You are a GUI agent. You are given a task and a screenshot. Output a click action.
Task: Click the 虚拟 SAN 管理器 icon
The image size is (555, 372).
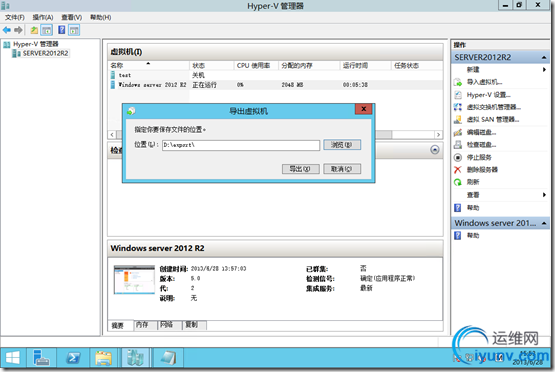click(458, 120)
